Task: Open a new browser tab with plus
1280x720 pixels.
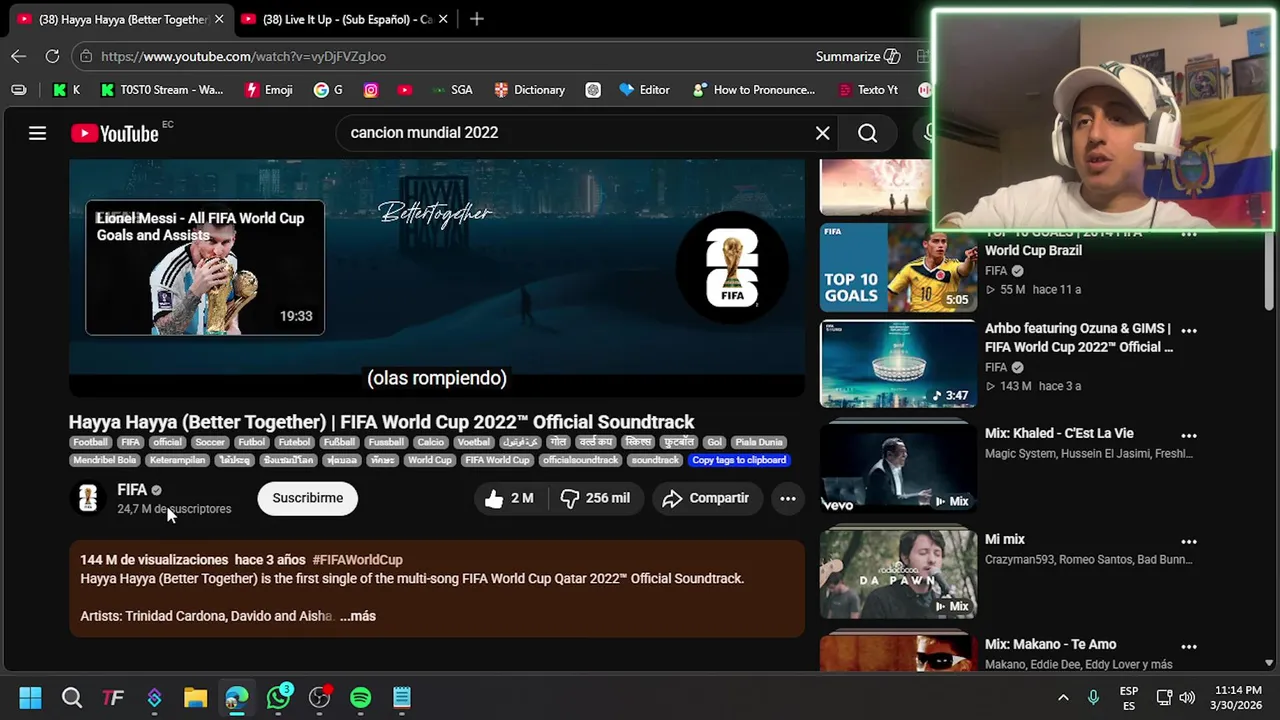Action: 477,19
